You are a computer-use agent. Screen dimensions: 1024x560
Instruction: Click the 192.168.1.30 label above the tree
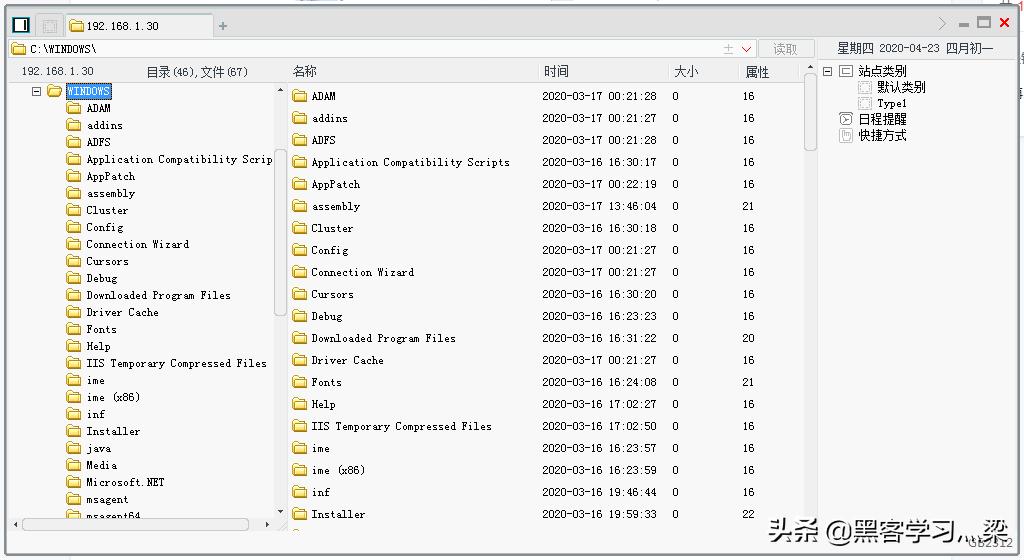coord(57,71)
